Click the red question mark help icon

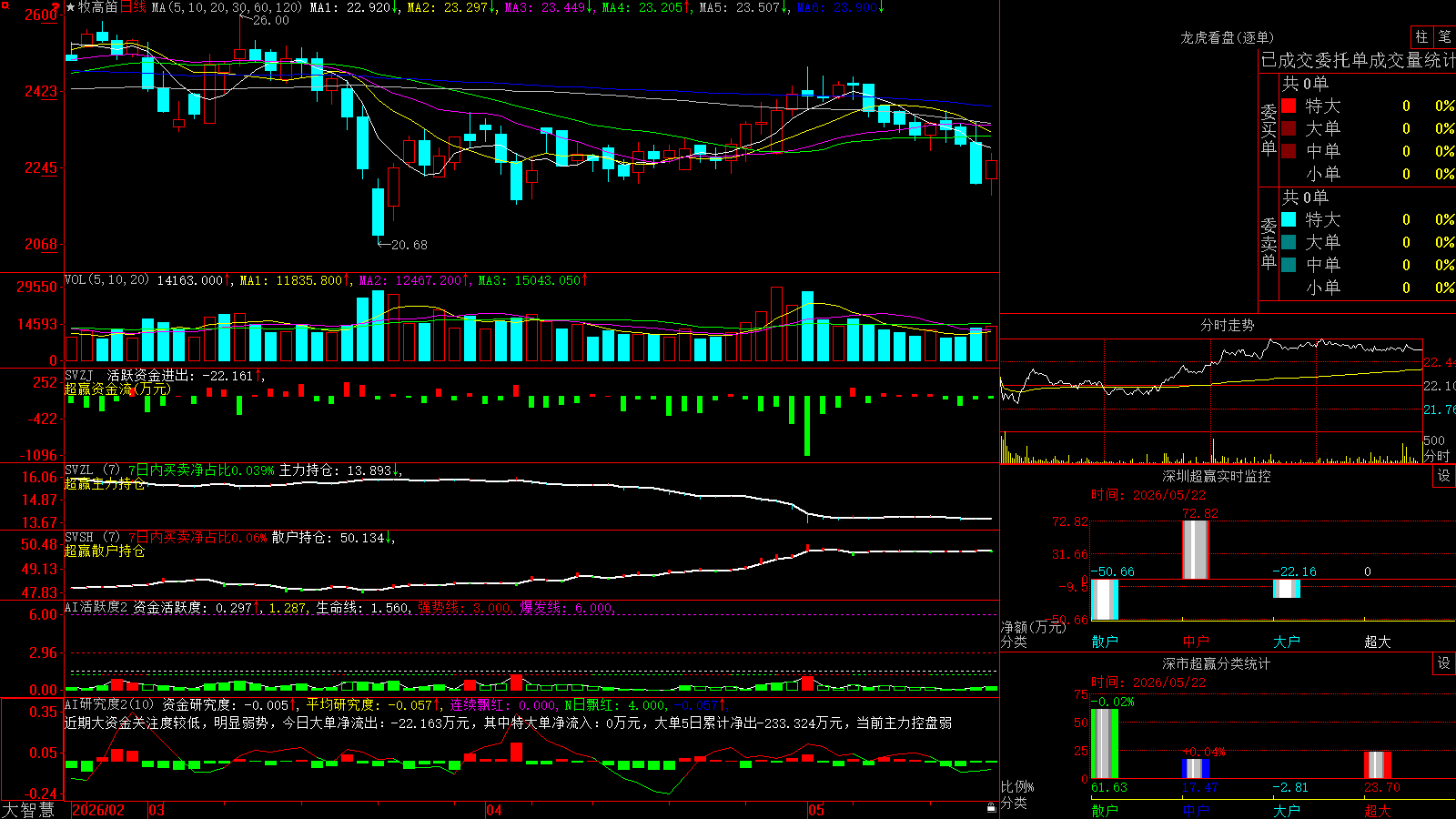coord(56,7)
